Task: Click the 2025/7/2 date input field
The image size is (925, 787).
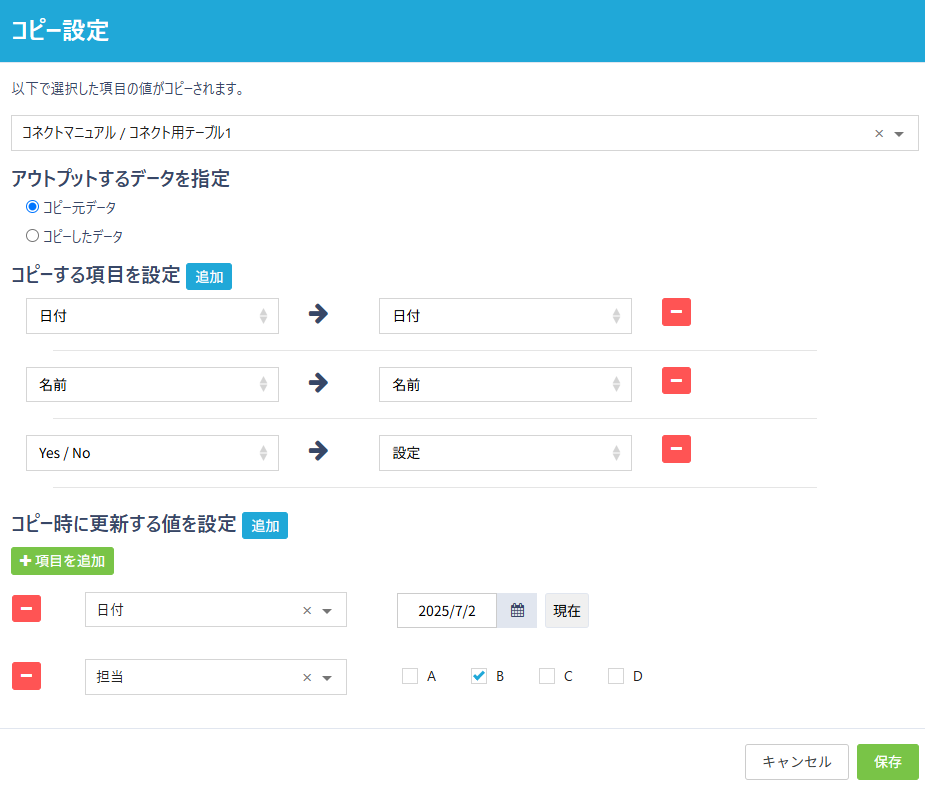Action: [447, 611]
